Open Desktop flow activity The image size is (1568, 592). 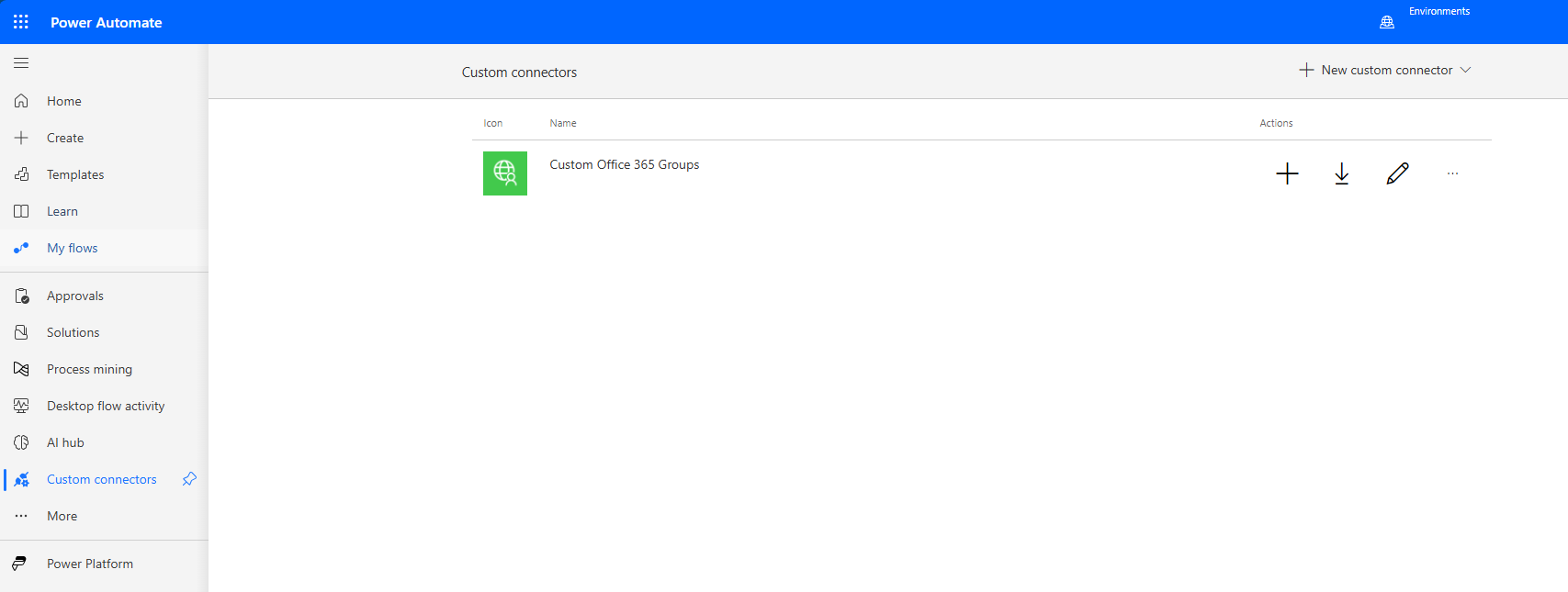tap(104, 406)
